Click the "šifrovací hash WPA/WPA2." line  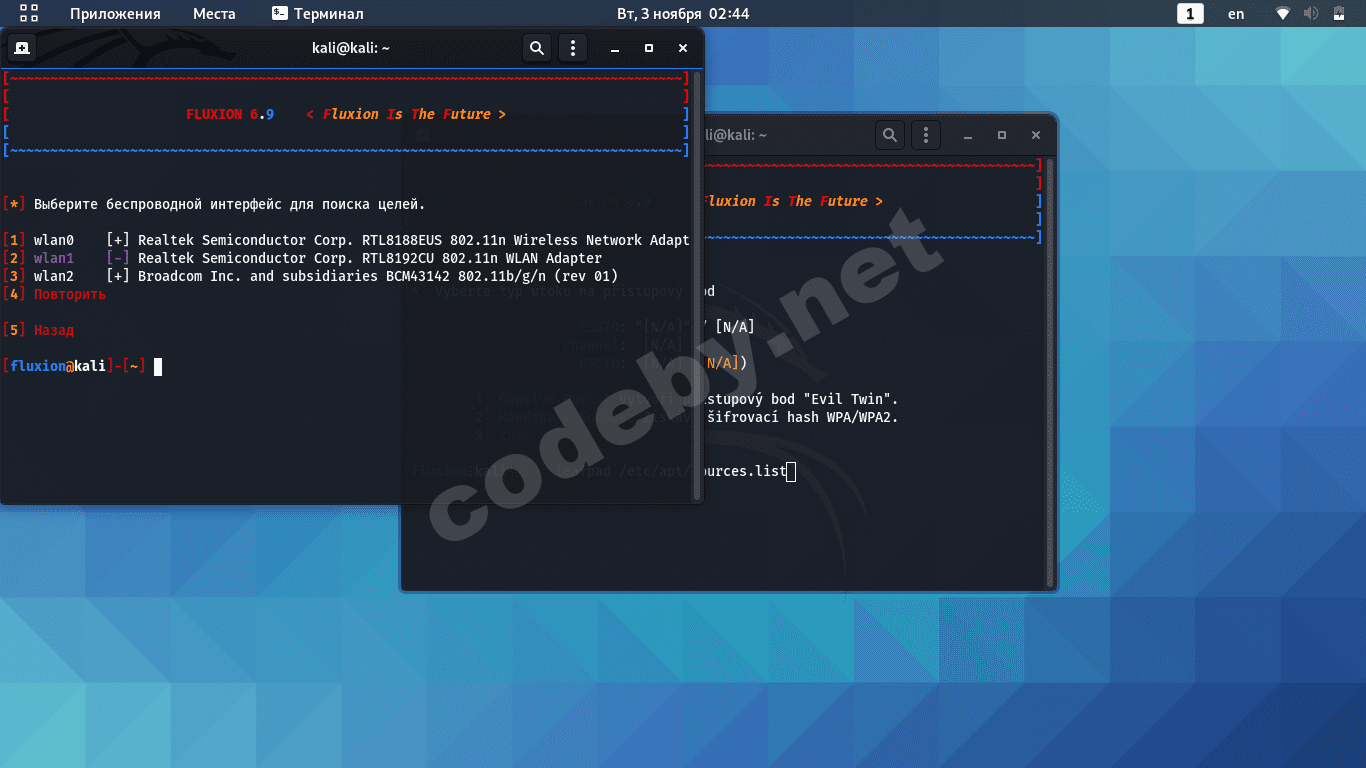coord(802,417)
